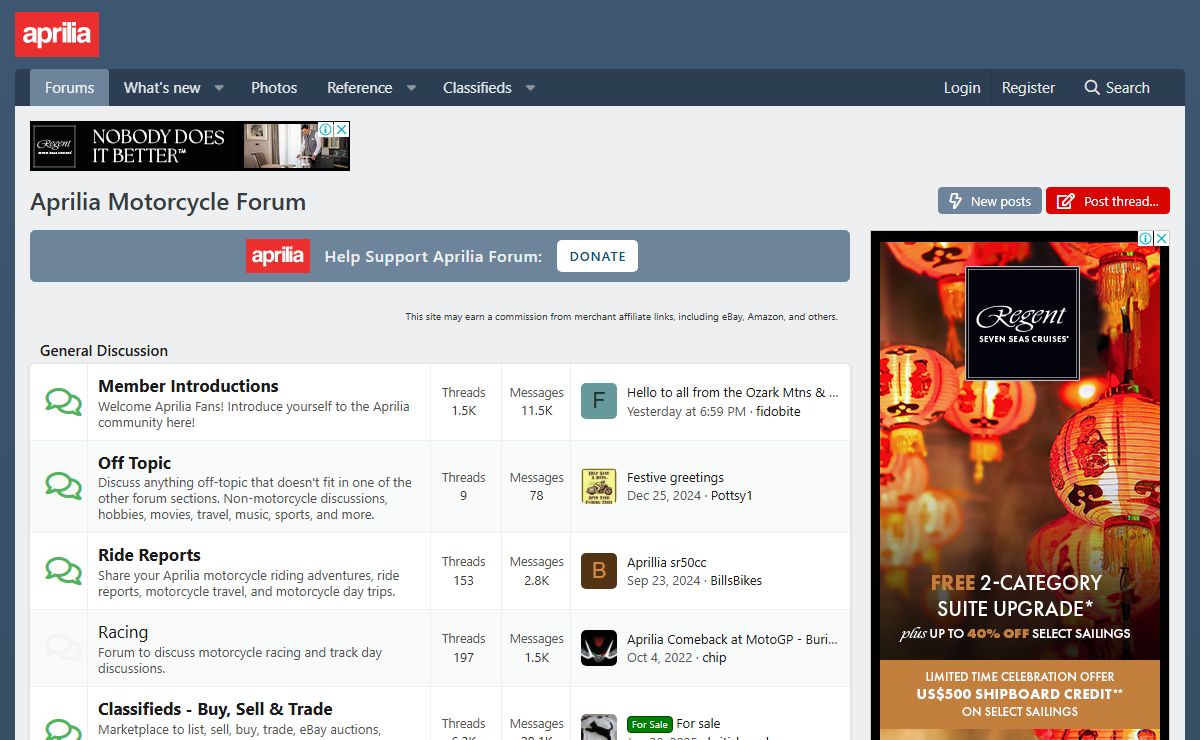Image resolution: width=1200 pixels, height=740 pixels.
Task: Open the Reference menu item
Action: (x=359, y=88)
